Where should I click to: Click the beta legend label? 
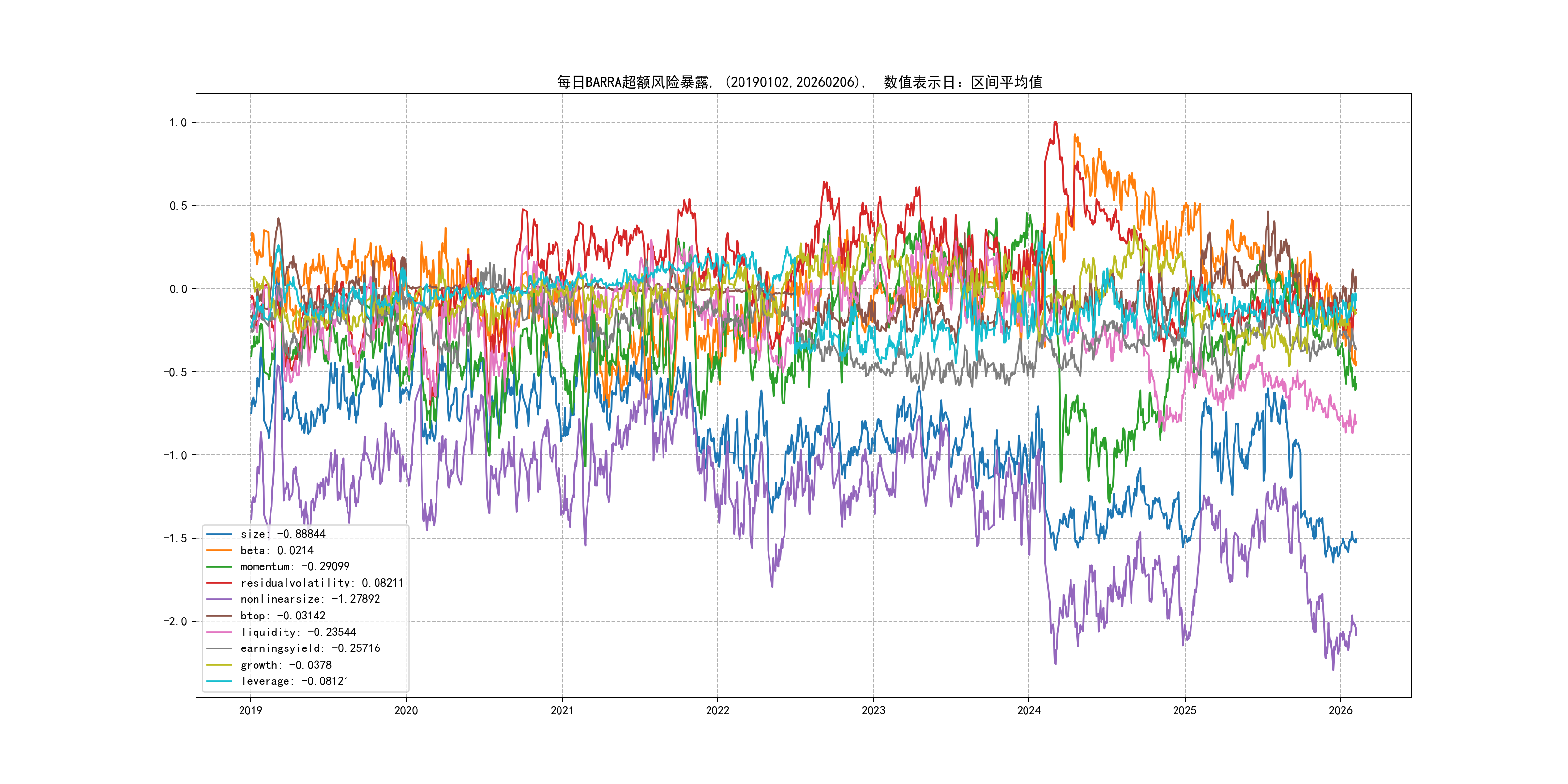coord(277,550)
